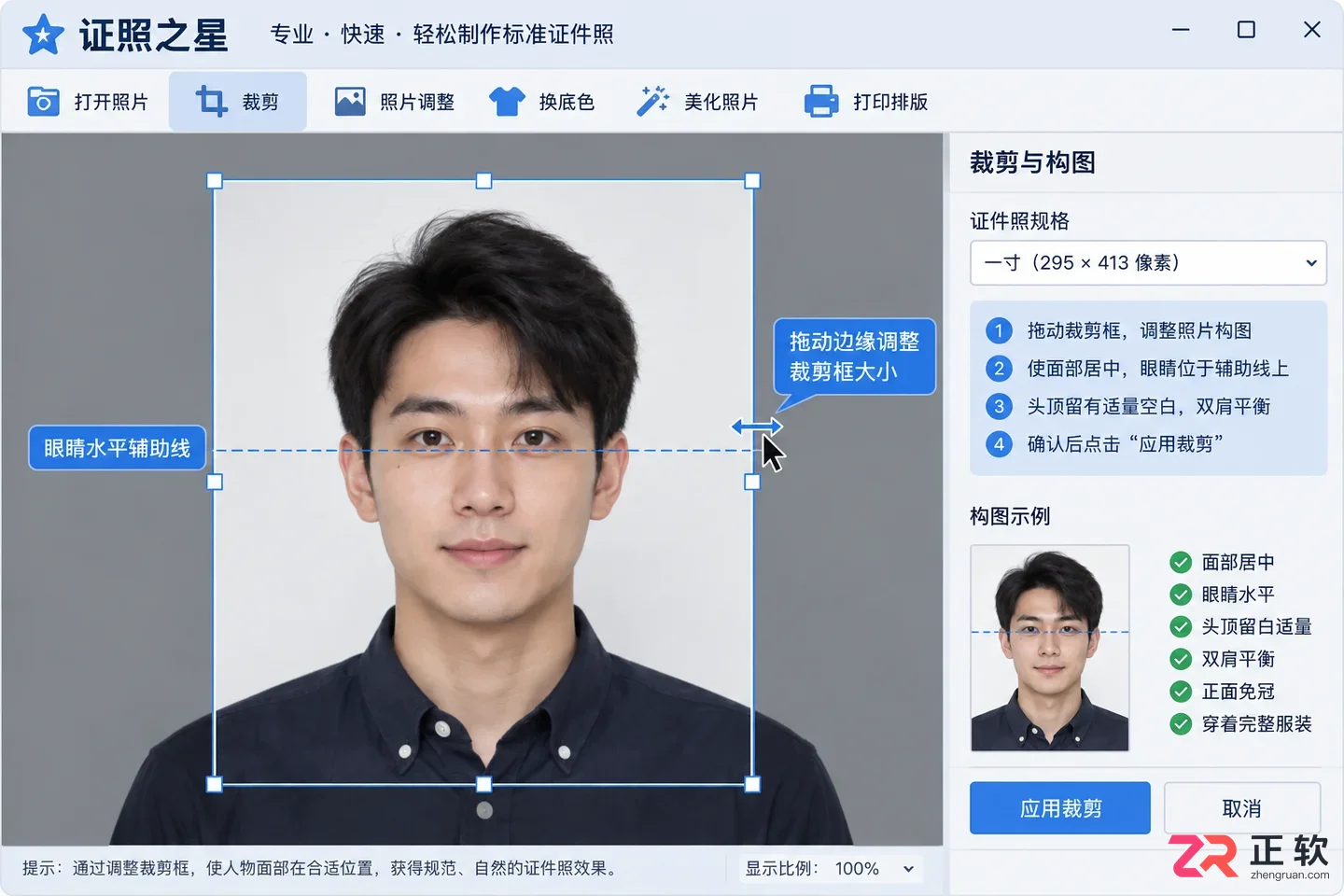1344x896 pixels.
Task: Click the 裁剪与构图 panel heading
Action: pyautogui.click(x=1032, y=162)
